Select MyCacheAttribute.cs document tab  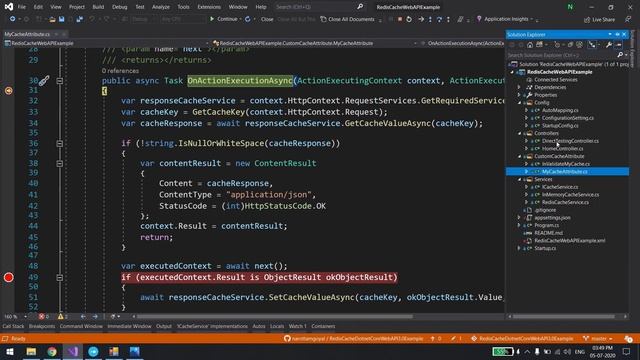[x=27, y=34]
